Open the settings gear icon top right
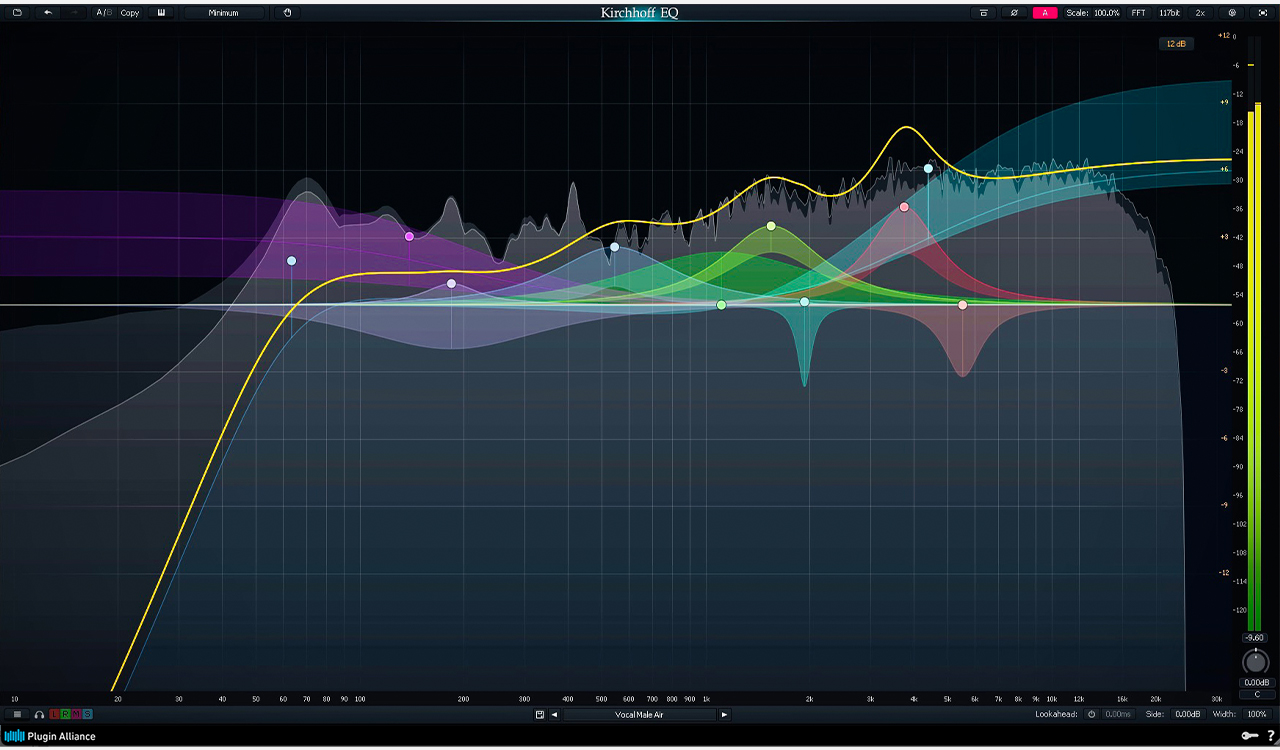This screenshot has height=750, width=1280. point(1233,13)
